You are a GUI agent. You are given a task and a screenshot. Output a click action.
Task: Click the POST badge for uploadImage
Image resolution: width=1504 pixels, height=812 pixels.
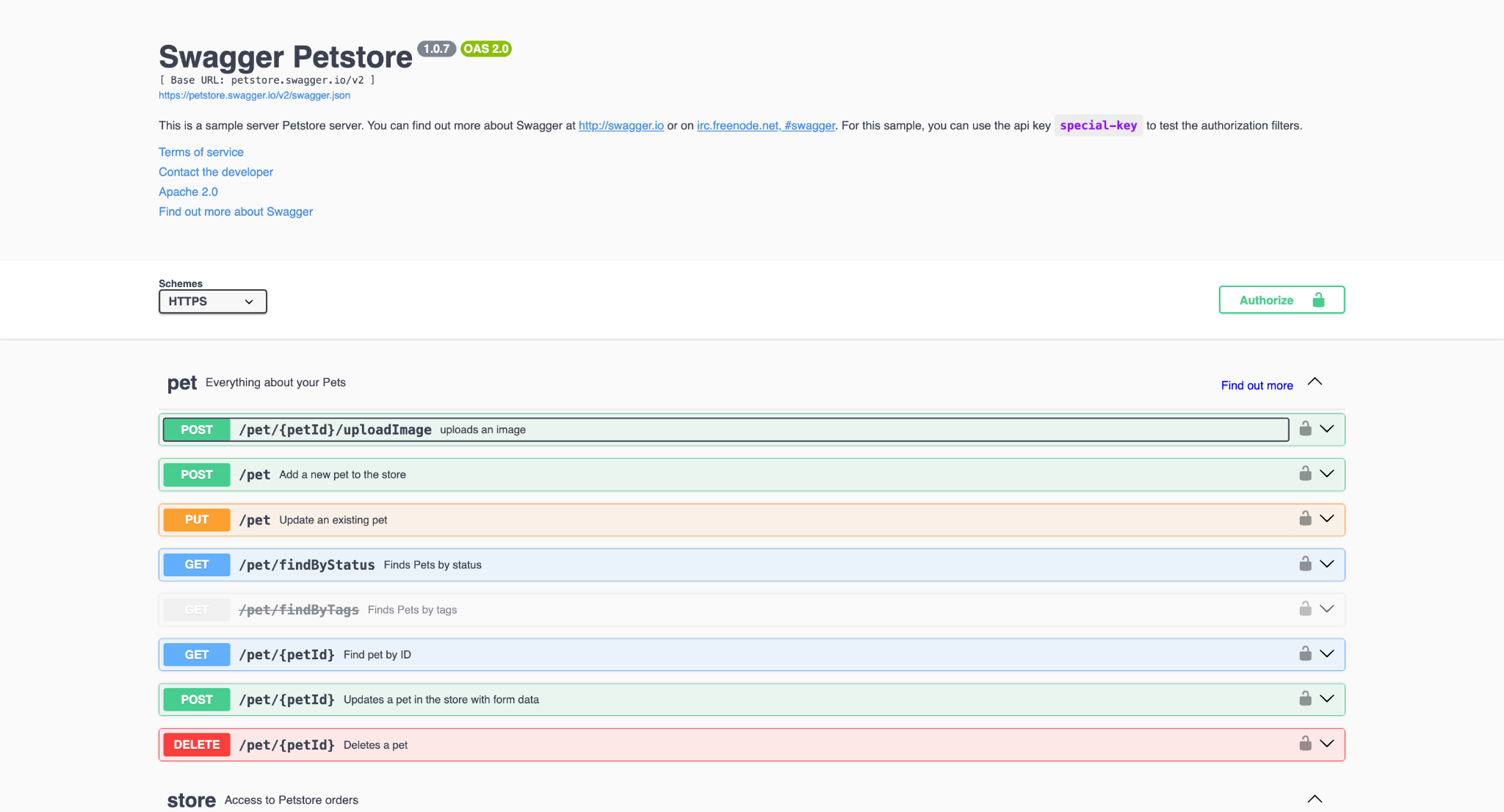click(x=197, y=429)
